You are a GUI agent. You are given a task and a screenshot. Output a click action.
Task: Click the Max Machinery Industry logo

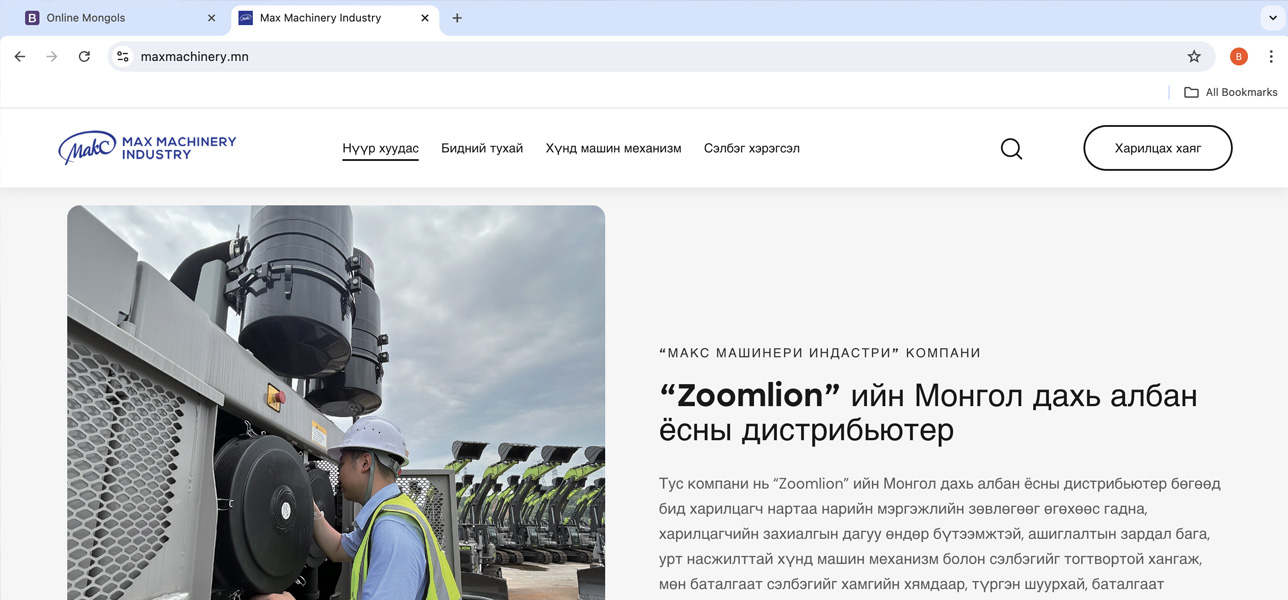coord(147,148)
